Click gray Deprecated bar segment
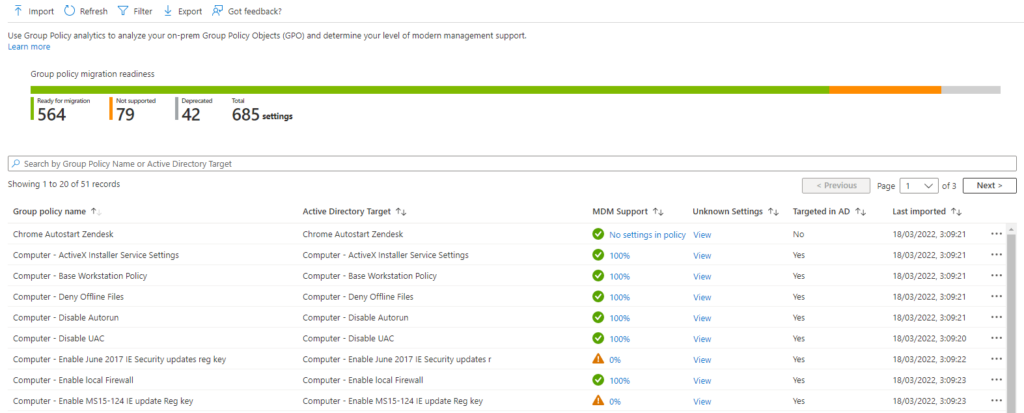1024x413 pixels. (x=970, y=90)
